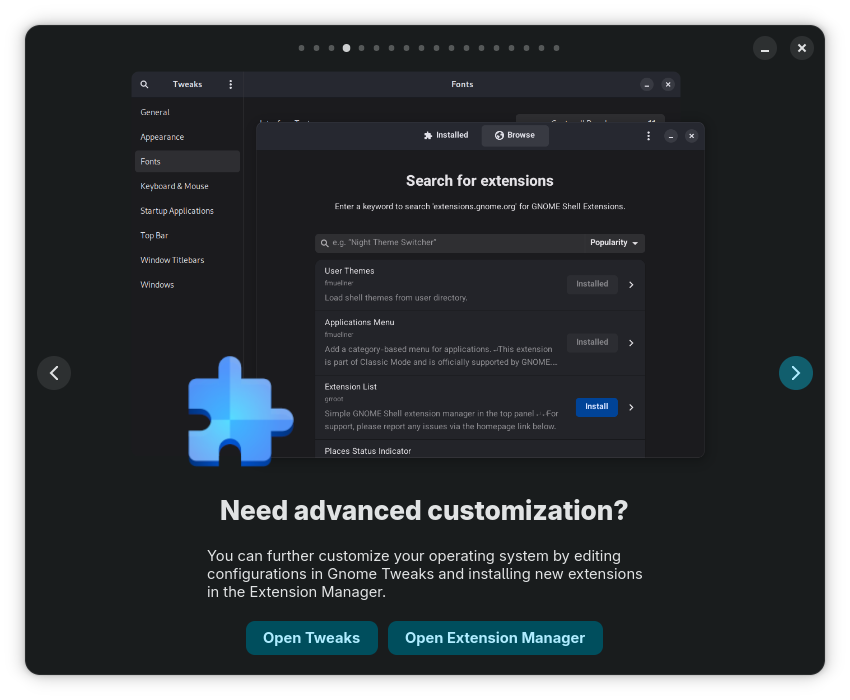Open the Popularity sort dropdown
Screen dimensions: 850x700
tap(614, 243)
